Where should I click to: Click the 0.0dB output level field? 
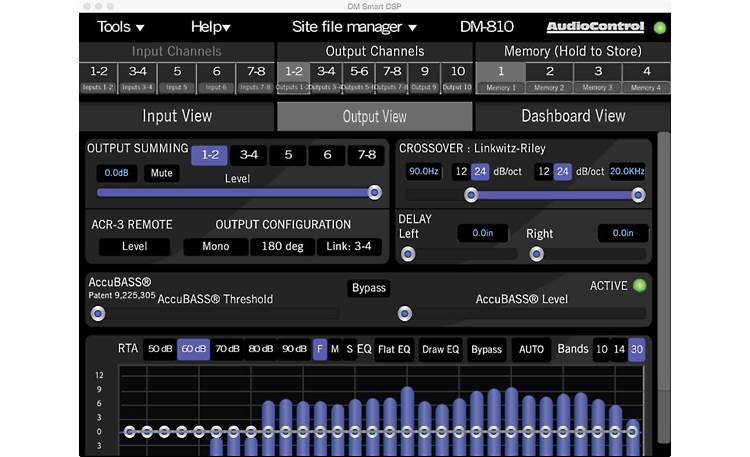tap(117, 173)
